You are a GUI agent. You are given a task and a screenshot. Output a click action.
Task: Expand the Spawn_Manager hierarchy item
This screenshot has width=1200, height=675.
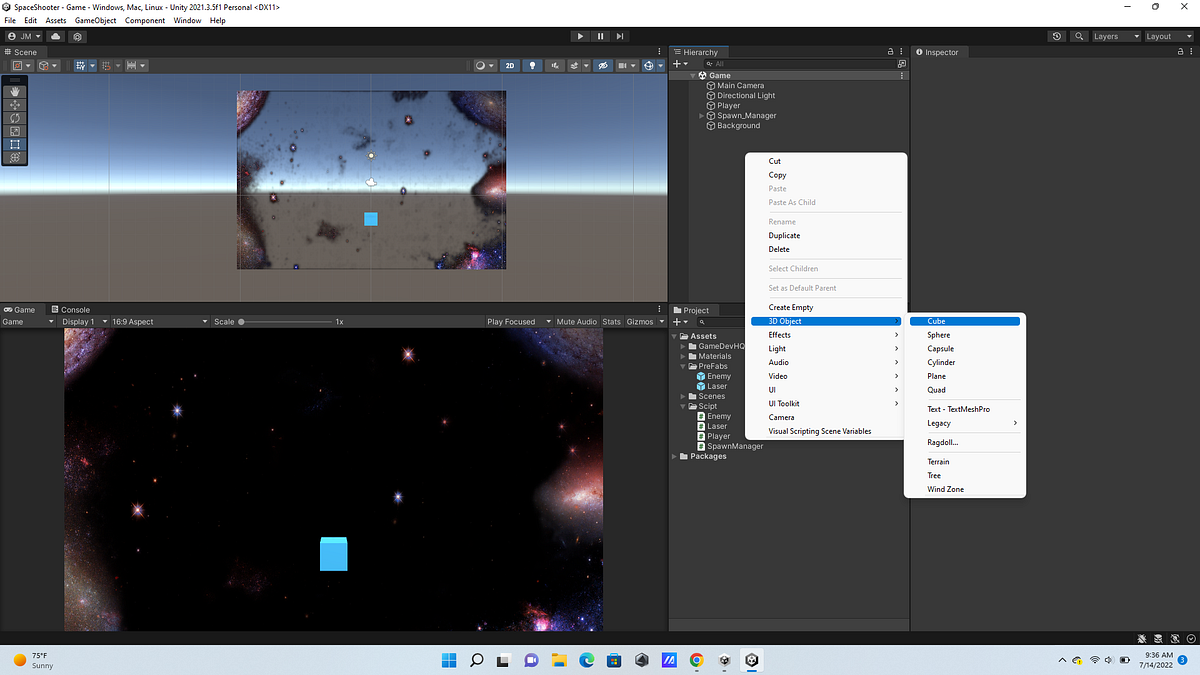click(700, 115)
